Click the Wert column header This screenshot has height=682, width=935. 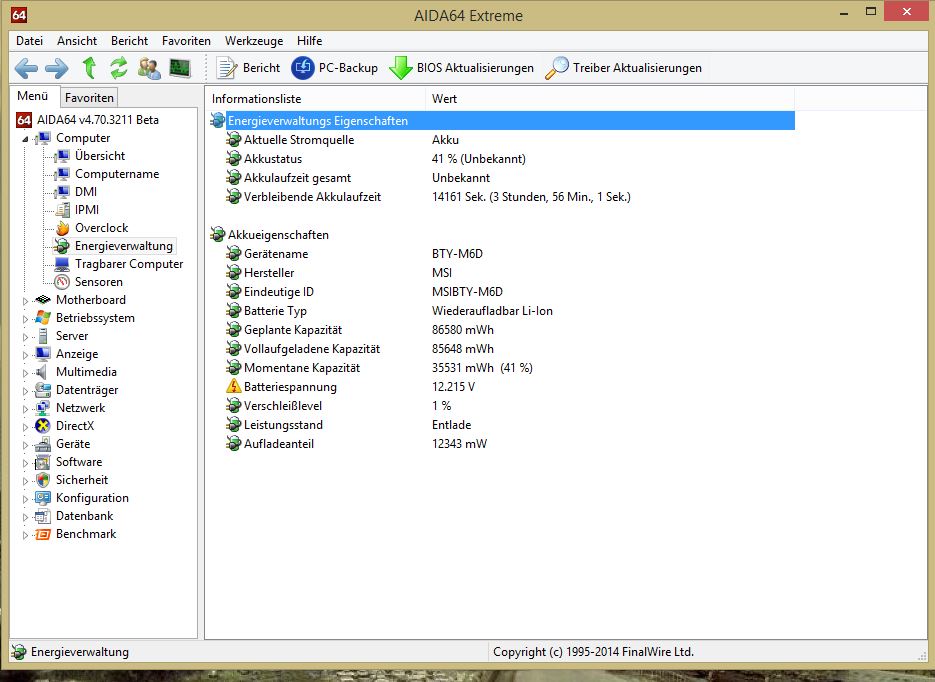pos(609,99)
